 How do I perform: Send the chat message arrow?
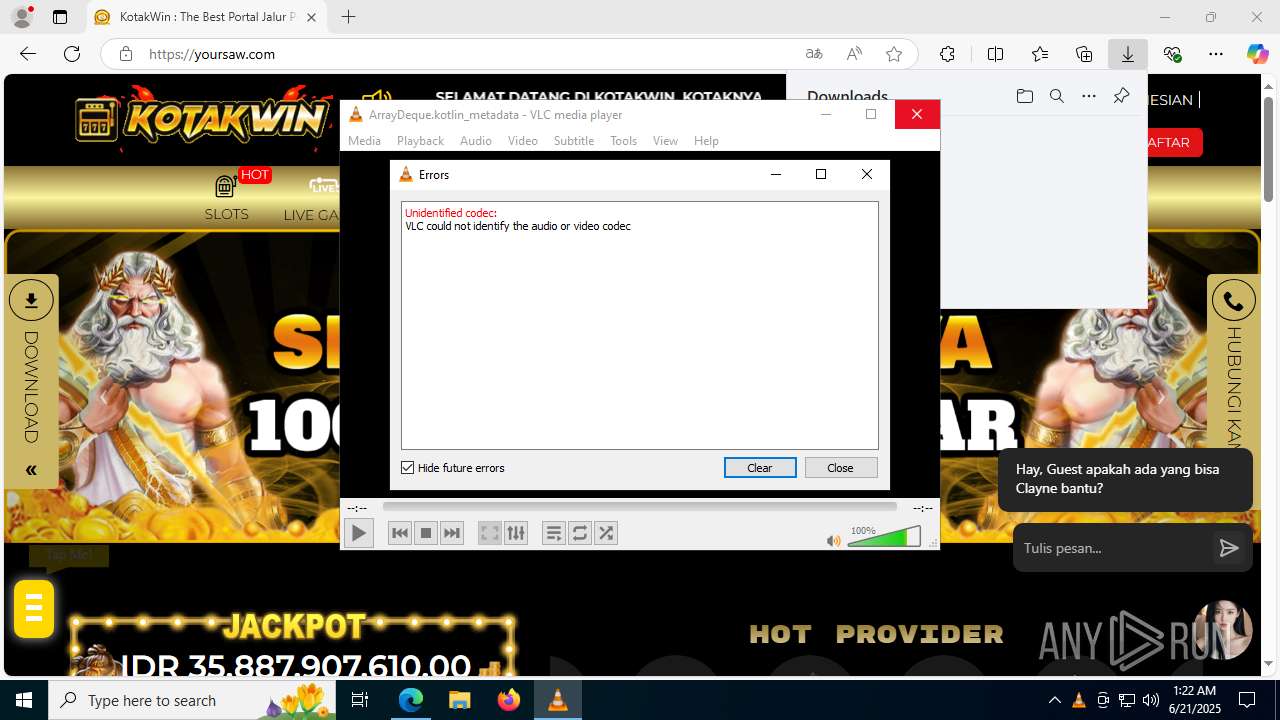pyautogui.click(x=1229, y=548)
